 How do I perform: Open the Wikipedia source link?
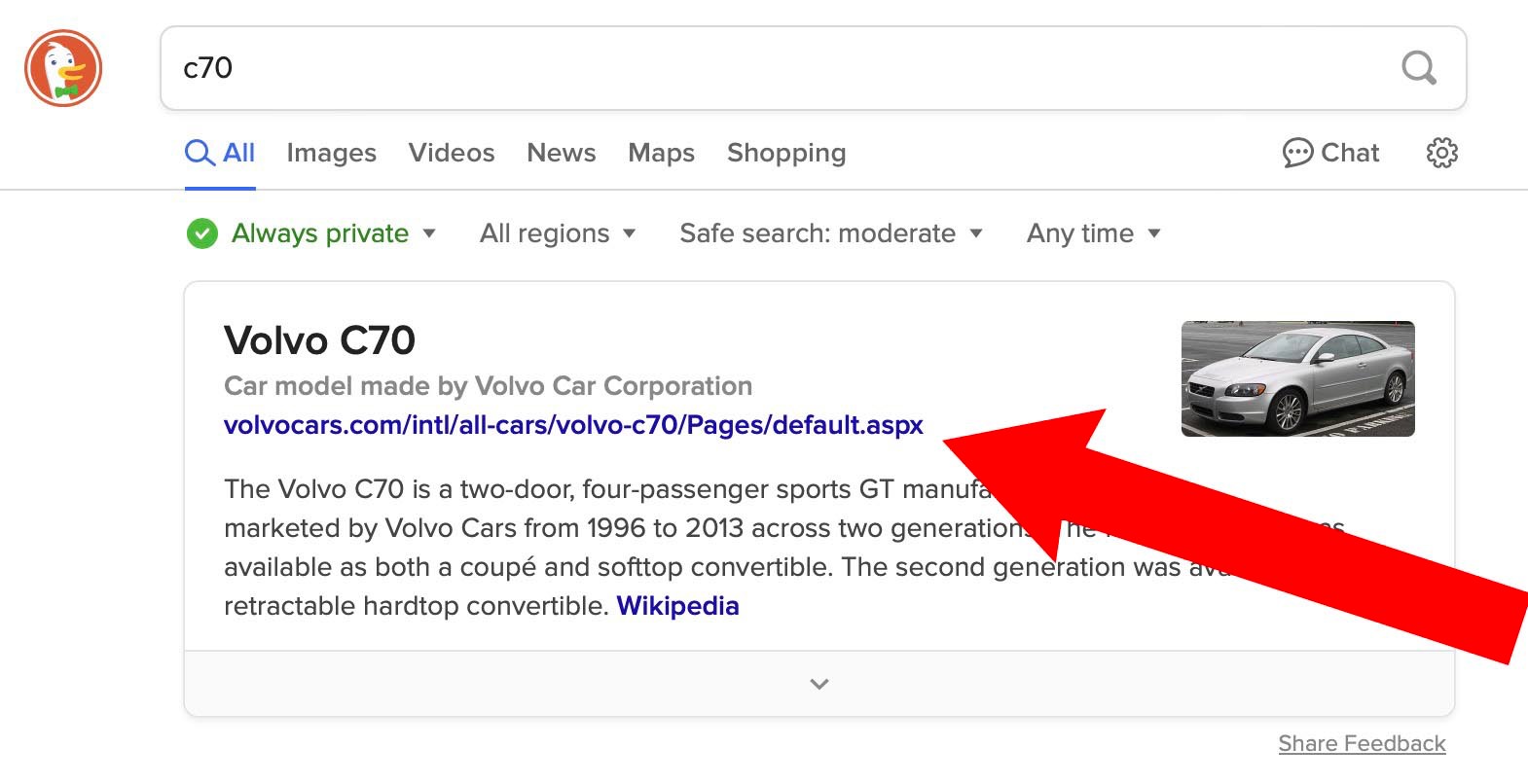[x=677, y=606]
